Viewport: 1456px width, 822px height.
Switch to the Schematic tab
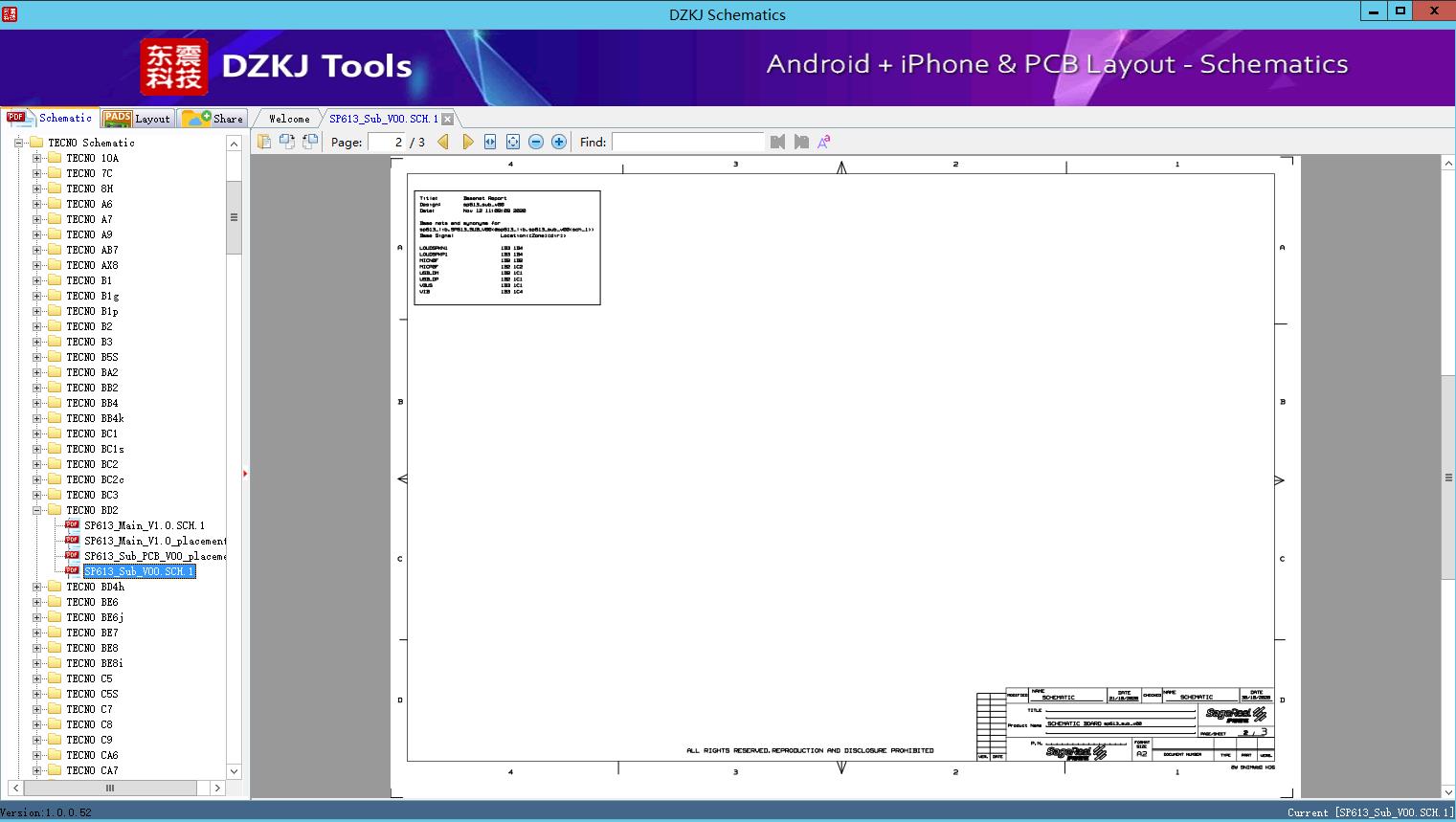pos(51,118)
